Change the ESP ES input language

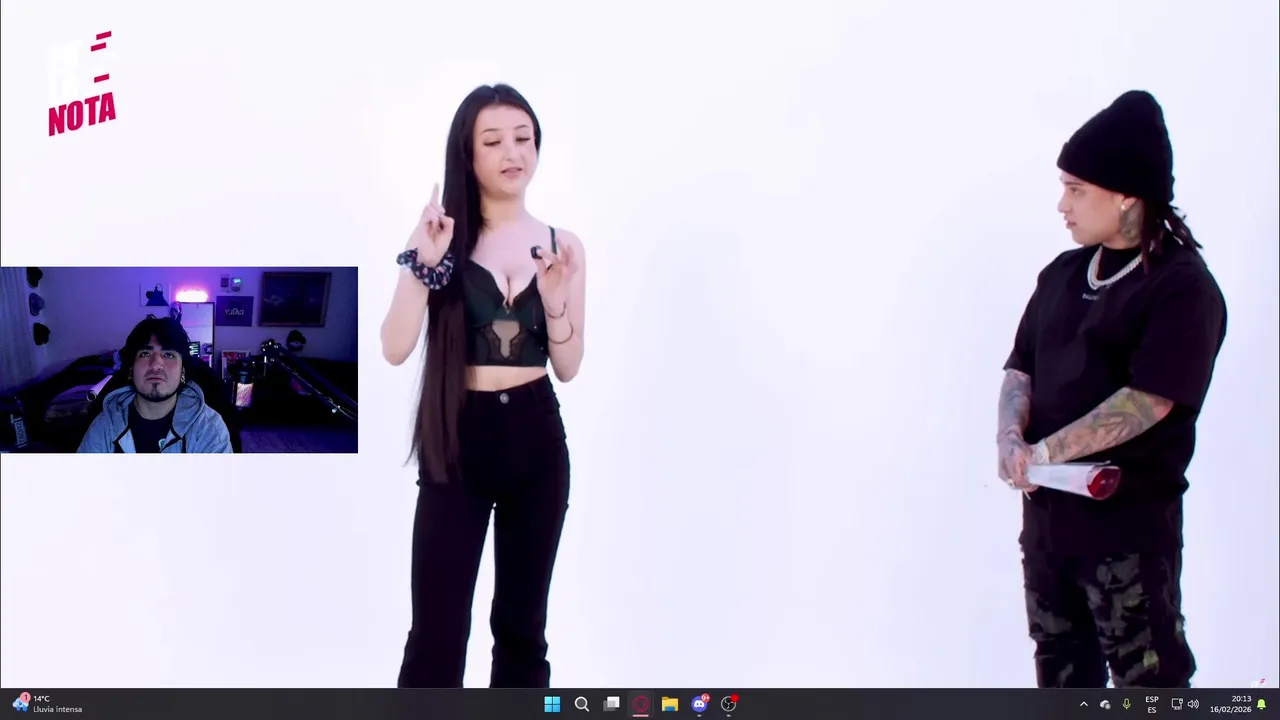tap(1152, 704)
